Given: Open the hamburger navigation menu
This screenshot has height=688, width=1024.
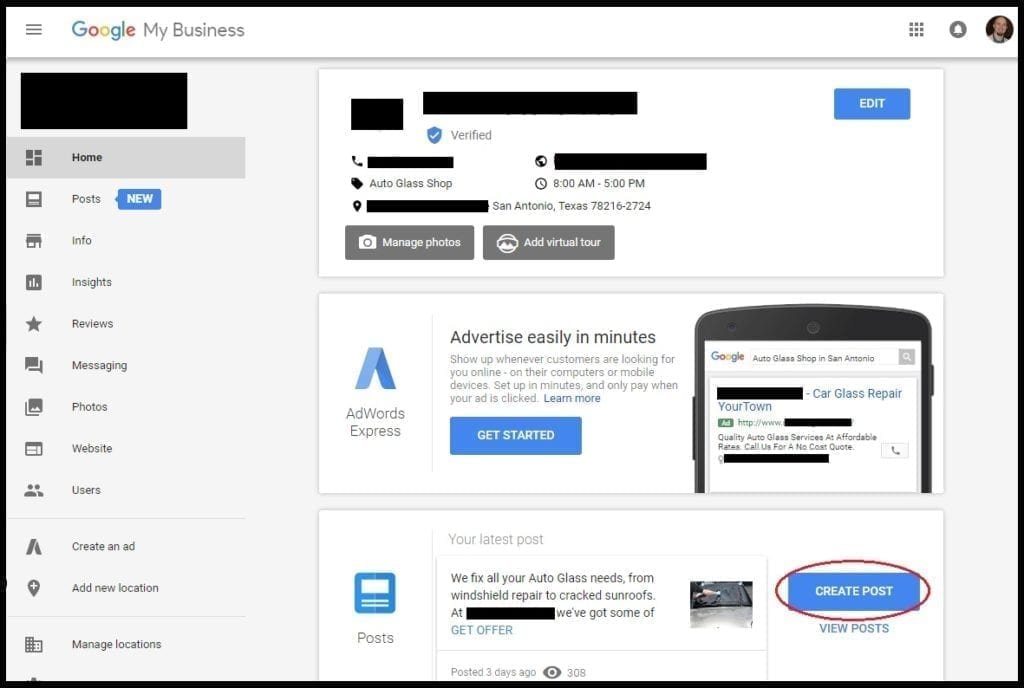Looking at the screenshot, I should (33, 29).
